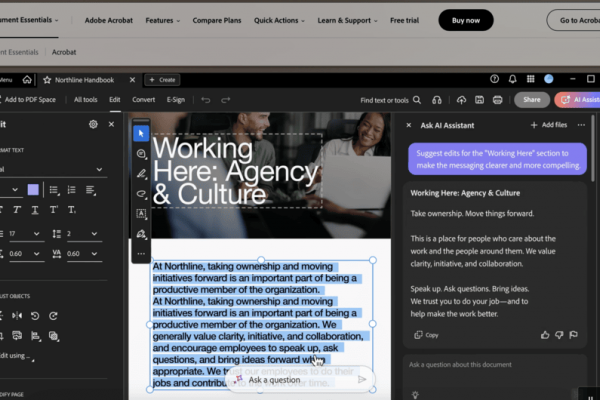The image size is (600, 400).
Task: Click Add to PDF Space
Action: click(28, 100)
